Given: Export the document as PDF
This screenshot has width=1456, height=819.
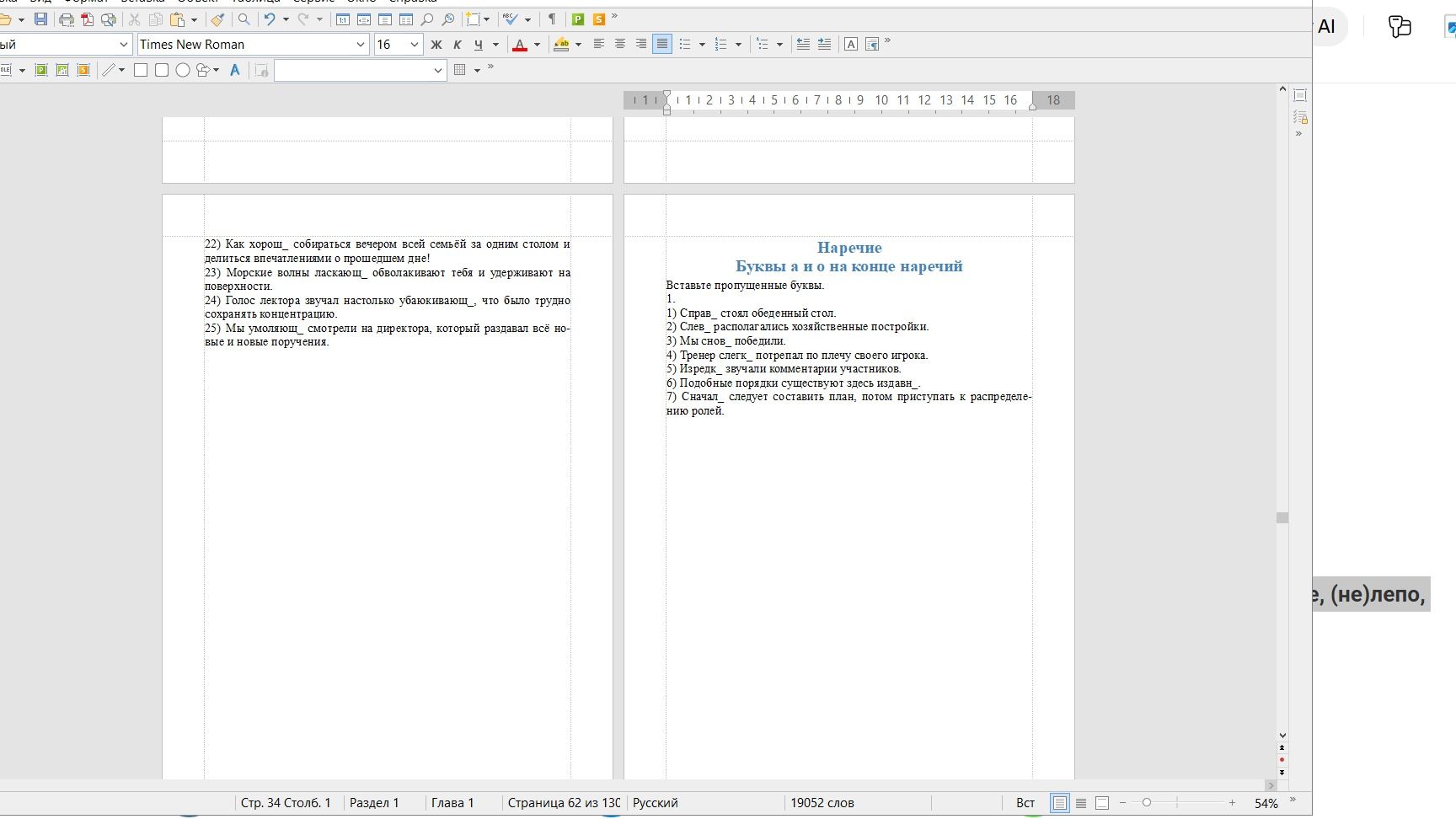Looking at the screenshot, I should click(88, 19).
